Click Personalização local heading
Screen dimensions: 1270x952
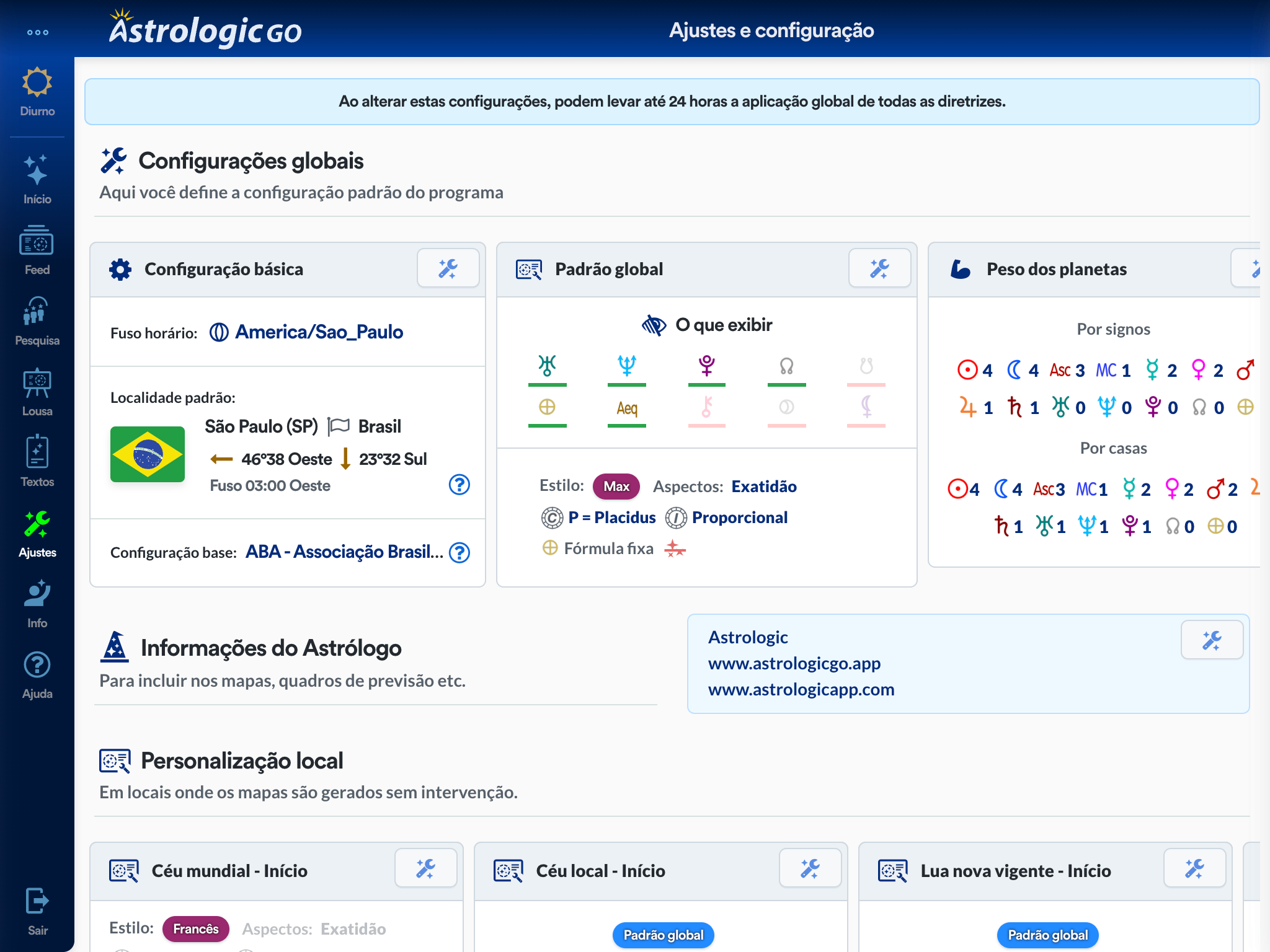(x=242, y=760)
